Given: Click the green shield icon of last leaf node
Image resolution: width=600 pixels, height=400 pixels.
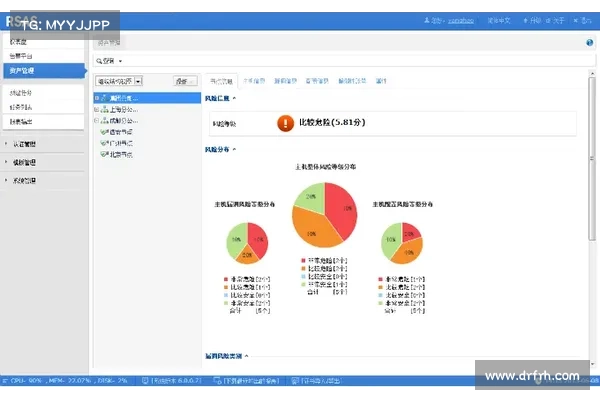Looking at the screenshot, I should click(x=104, y=154).
